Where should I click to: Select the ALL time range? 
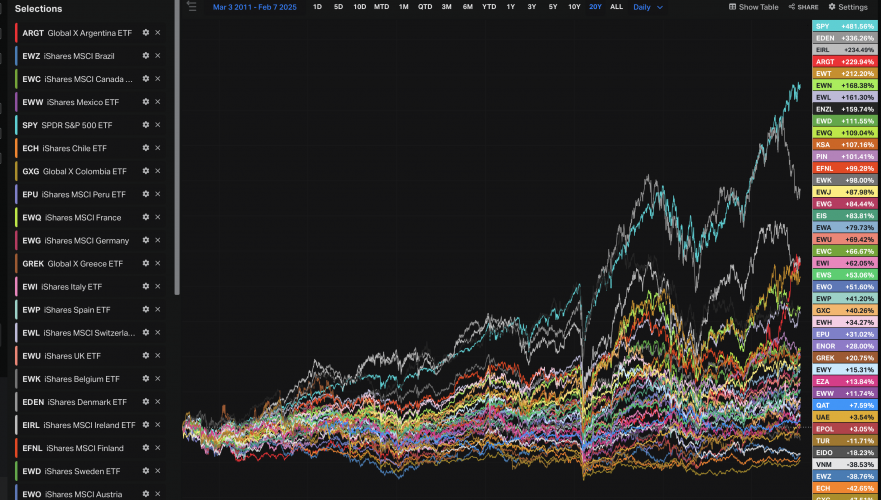click(x=616, y=7)
